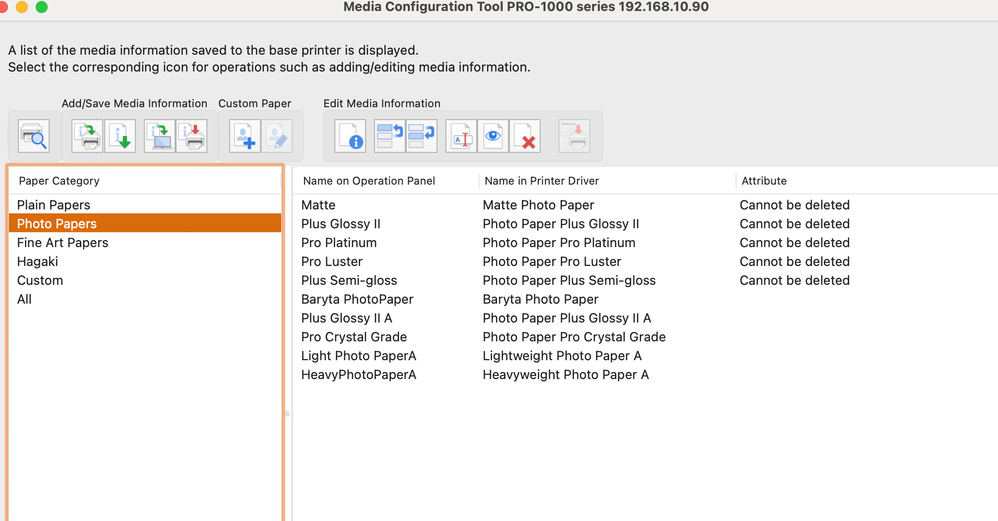Select Hagaki category
998x521 pixels.
(x=145, y=261)
